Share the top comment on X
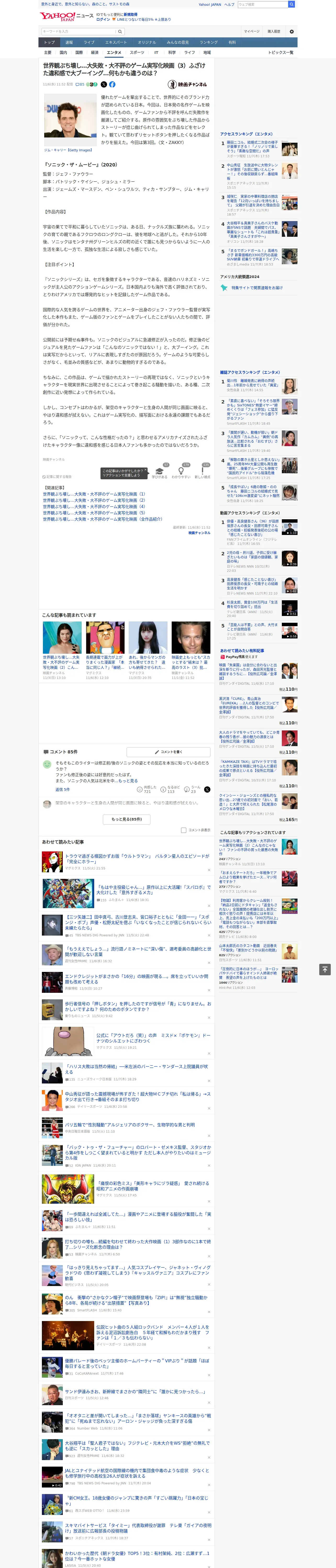This screenshot has height=1568, width=336. pyautogui.click(x=207, y=789)
